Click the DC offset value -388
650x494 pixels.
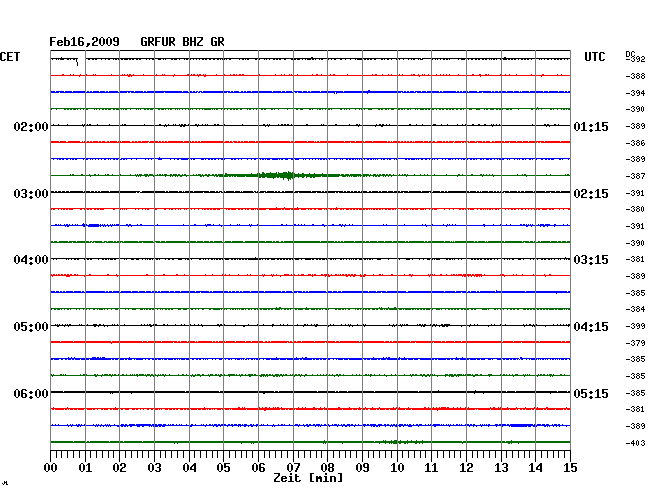point(636,76)
